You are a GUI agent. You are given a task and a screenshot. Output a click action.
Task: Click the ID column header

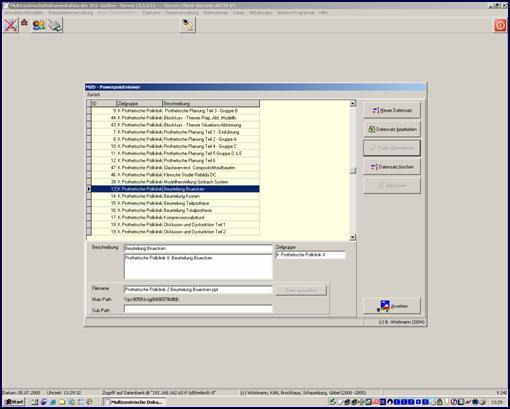104,103
